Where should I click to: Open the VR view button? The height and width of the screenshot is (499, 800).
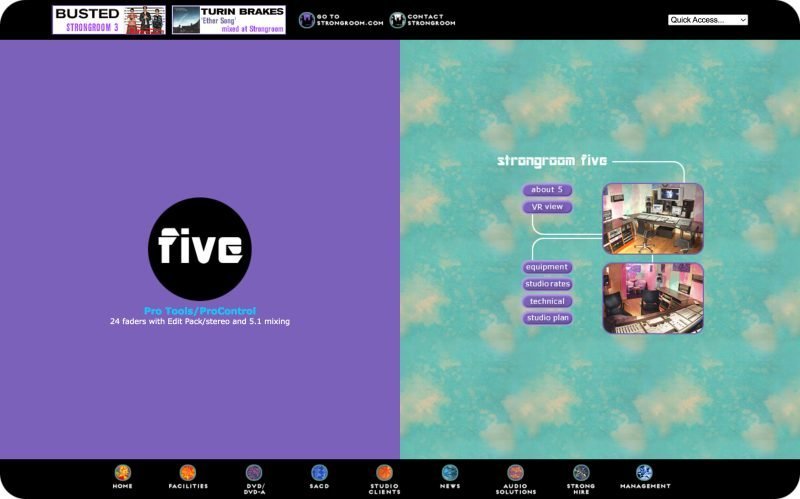click(547, 207)
